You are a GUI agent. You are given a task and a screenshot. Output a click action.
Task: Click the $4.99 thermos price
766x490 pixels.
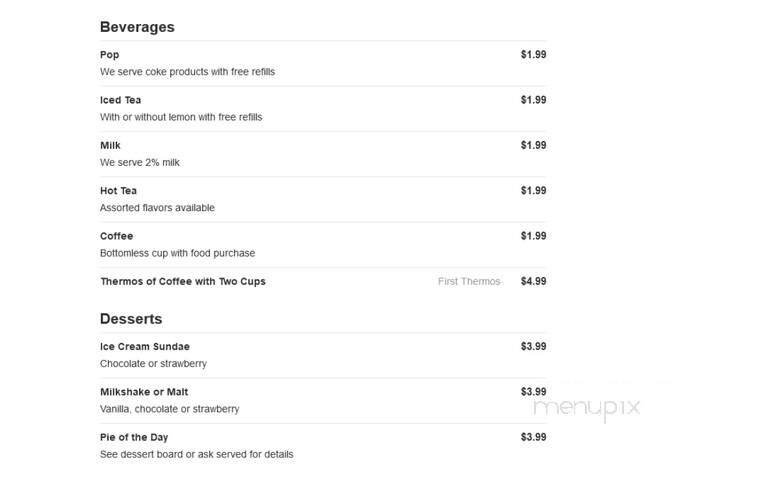[x=533, y=281]
